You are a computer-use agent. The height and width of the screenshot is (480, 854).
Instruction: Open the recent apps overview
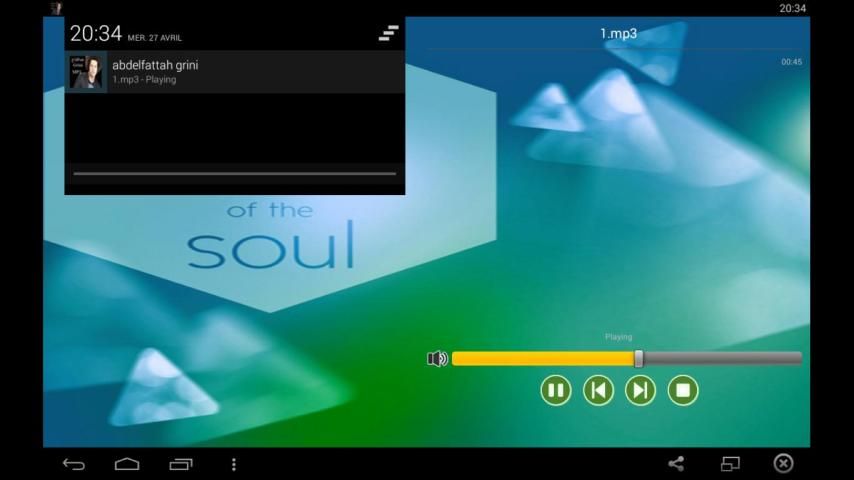[x=181, y=464]
